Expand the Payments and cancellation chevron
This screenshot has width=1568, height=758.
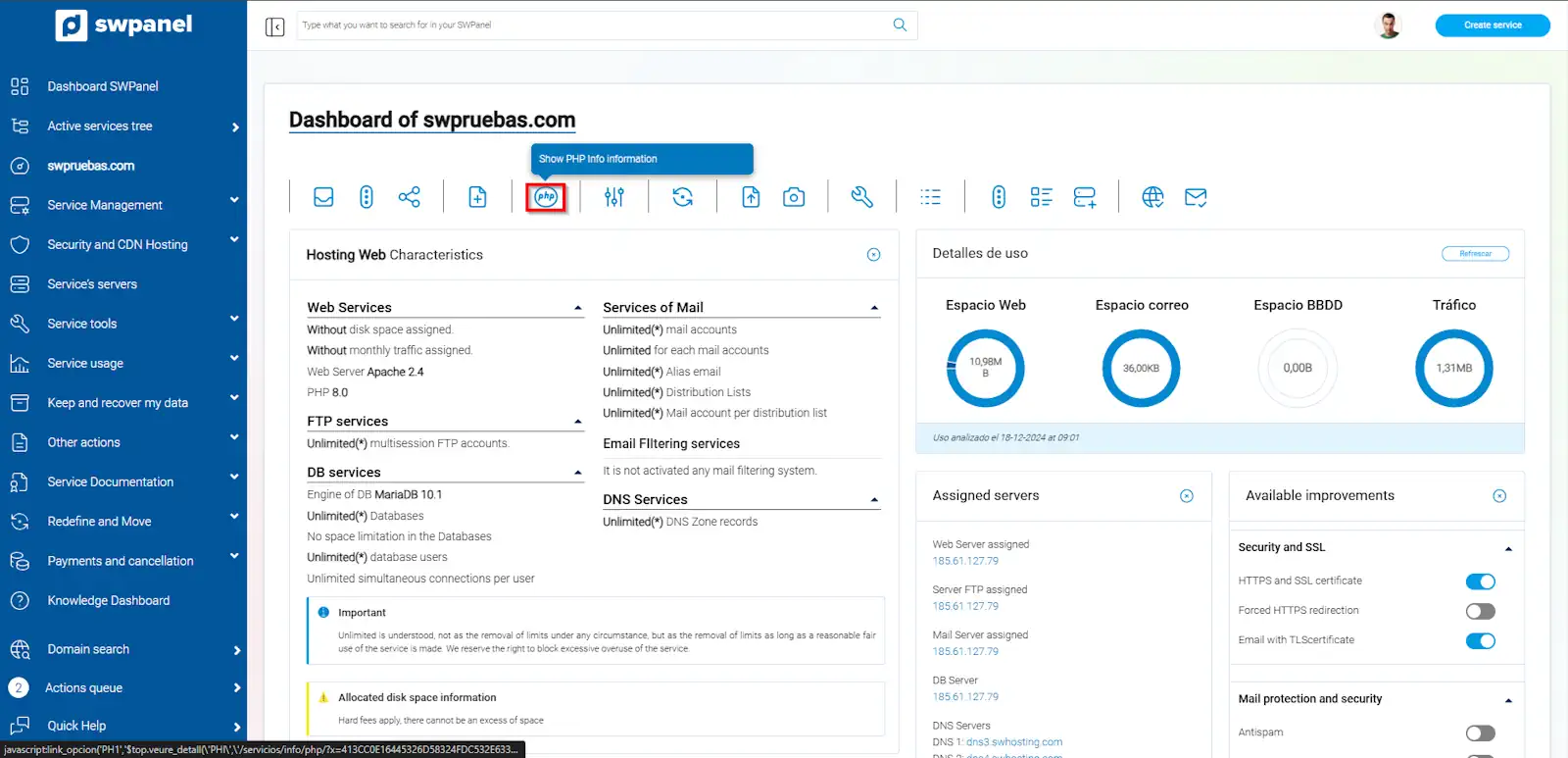(234, 556)
